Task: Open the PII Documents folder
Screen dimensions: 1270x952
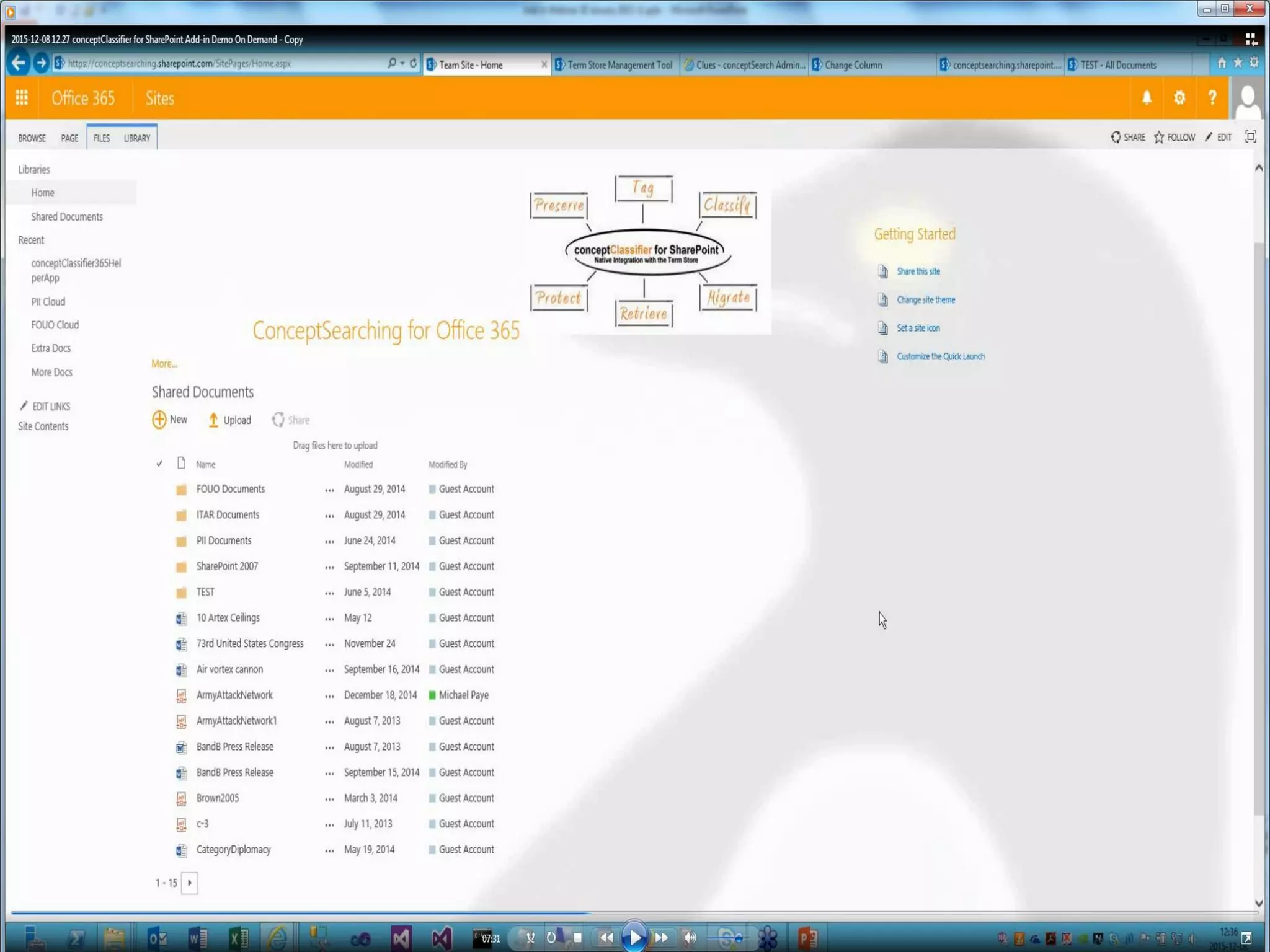Action: coord(223,540)
